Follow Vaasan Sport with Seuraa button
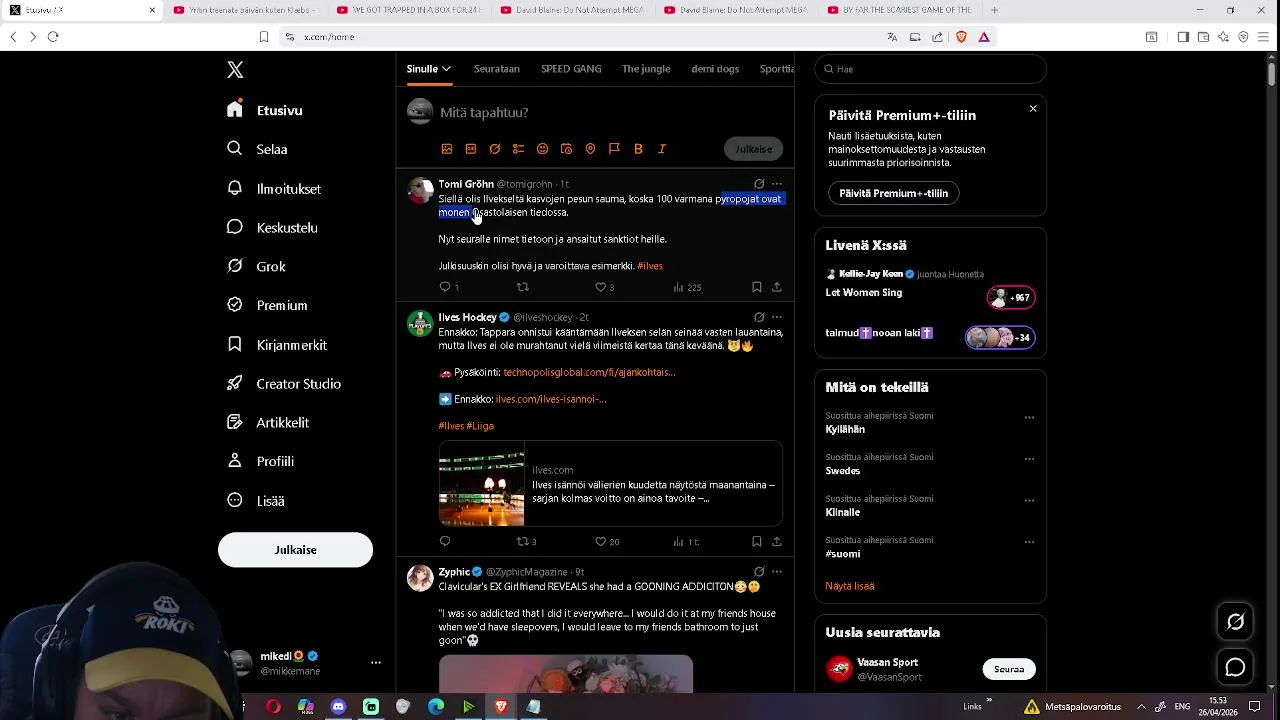Viewport: 1280px width, 720px height. [1009, 669]
